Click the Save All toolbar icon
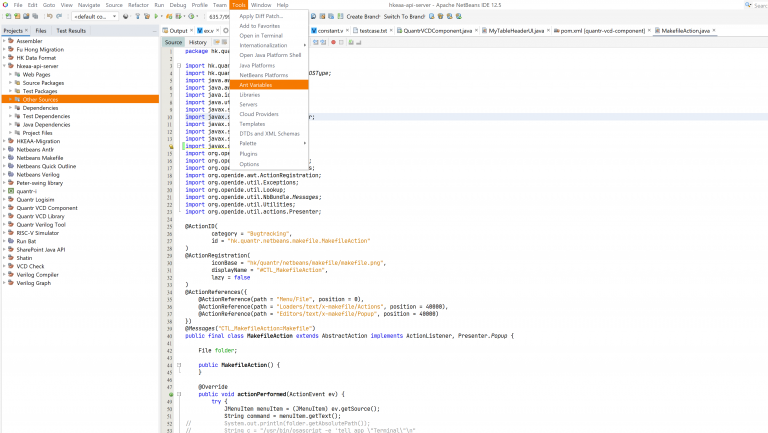 point(35,16)
